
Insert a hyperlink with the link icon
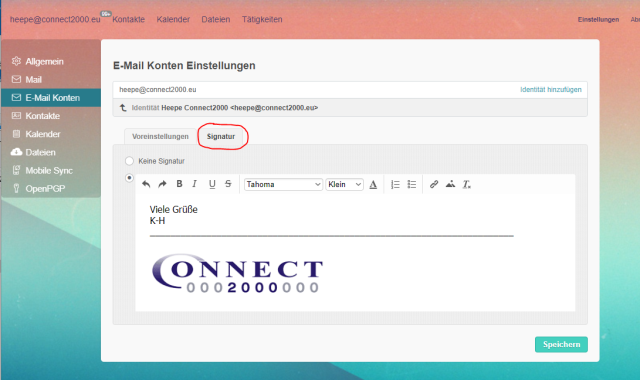point(434,184)
